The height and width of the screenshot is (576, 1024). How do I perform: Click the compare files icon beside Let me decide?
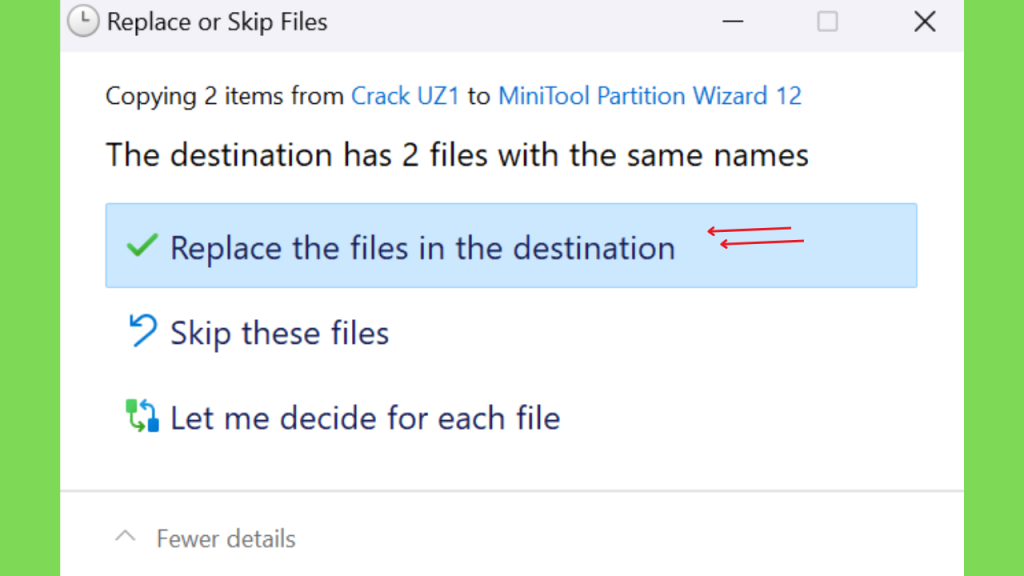click(x=142, y=416)
